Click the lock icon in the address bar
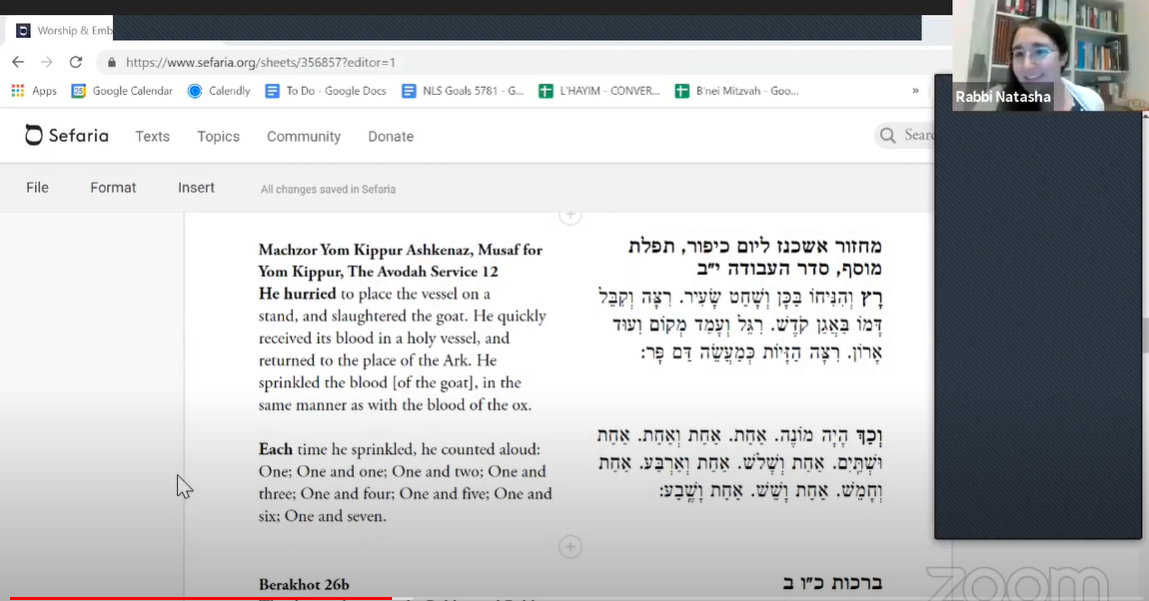The height and width of the screenshot is (601, 1149). click(x=111, y=63)
